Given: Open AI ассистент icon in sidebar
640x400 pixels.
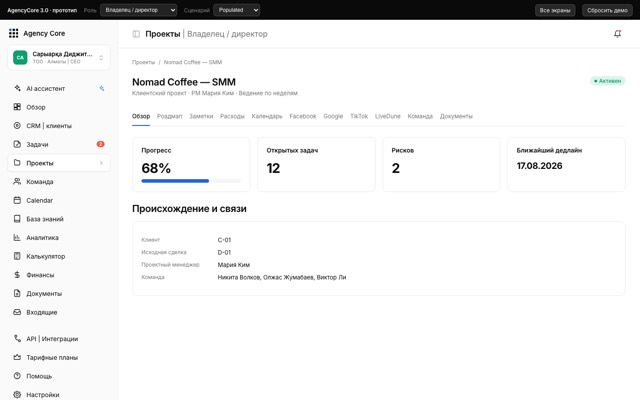Looking at the screenshot, I should pyautogui.click(x=17, y=88).
